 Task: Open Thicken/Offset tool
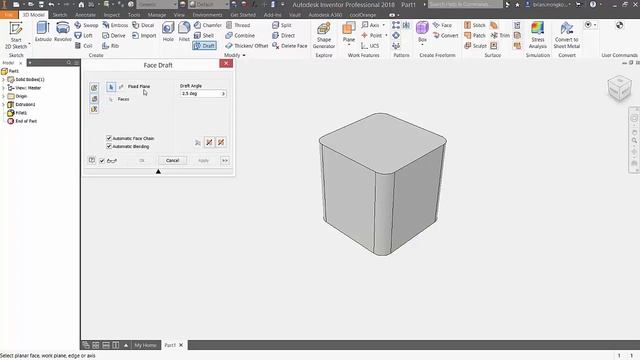[x=247, y=46]
